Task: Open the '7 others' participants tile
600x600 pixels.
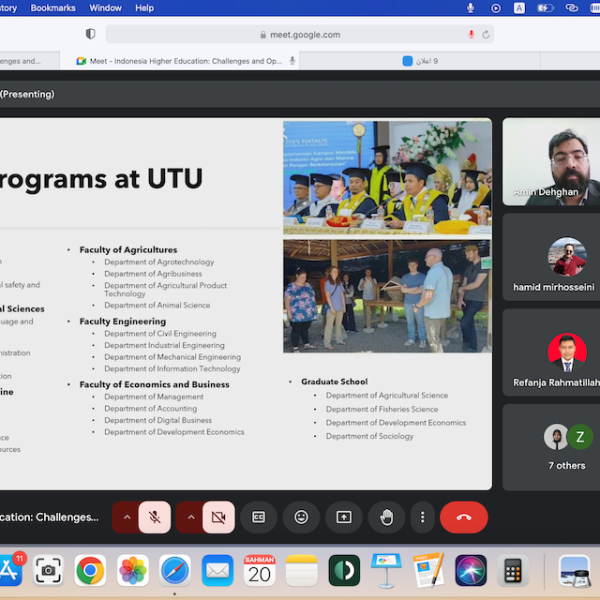Action: point(550,446)
